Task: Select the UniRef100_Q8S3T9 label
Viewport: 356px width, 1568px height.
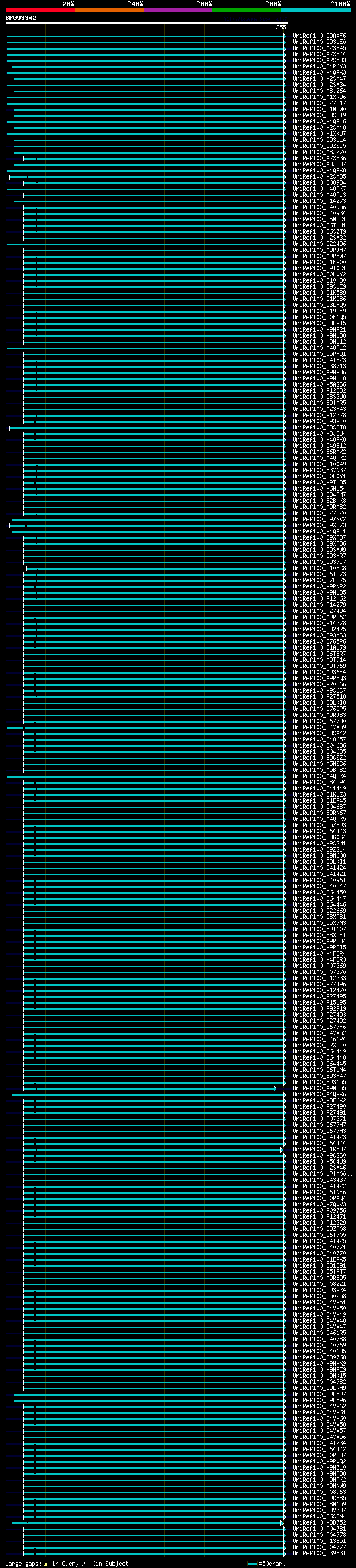Action: point(319,115)
